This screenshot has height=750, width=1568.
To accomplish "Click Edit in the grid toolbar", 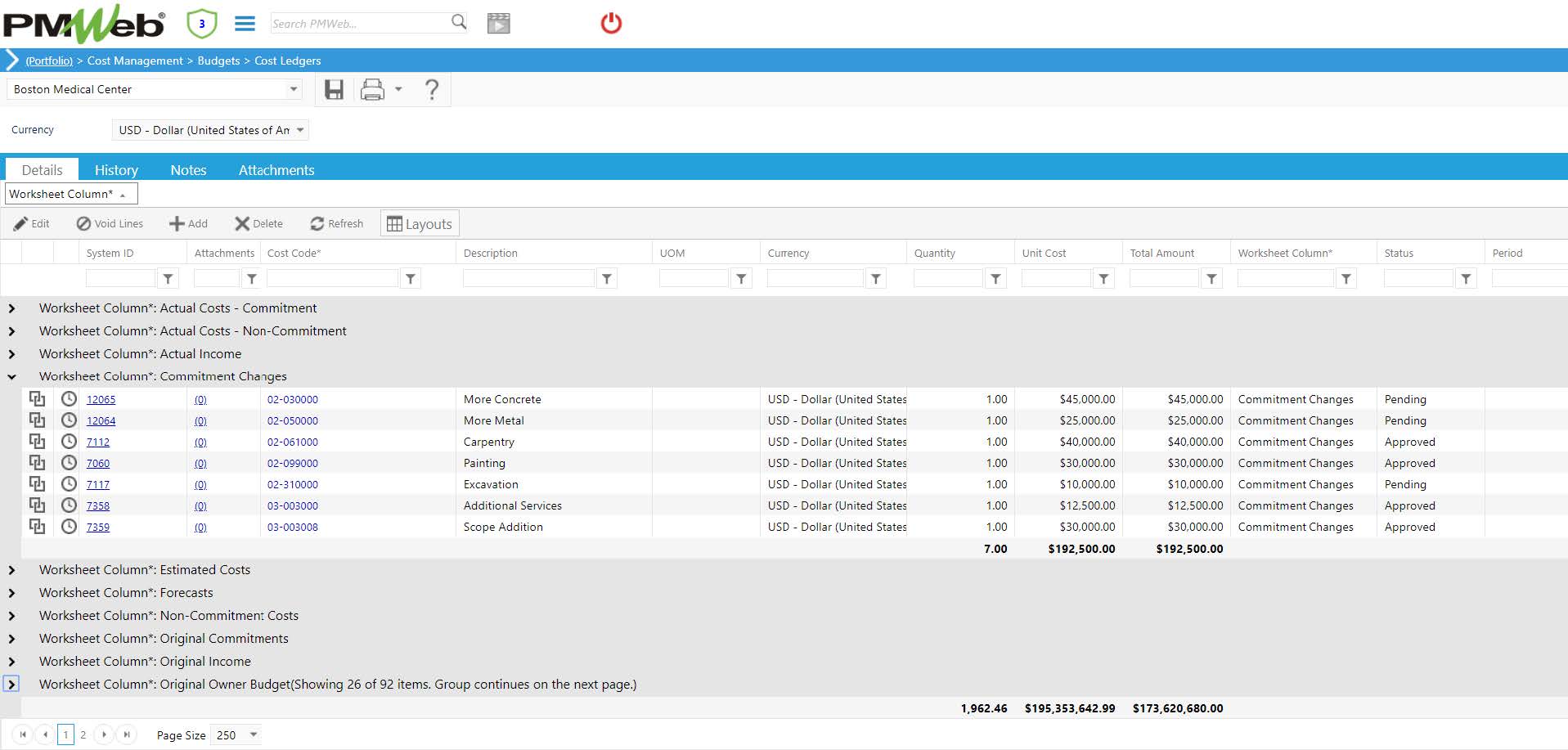I will [32, 223].
